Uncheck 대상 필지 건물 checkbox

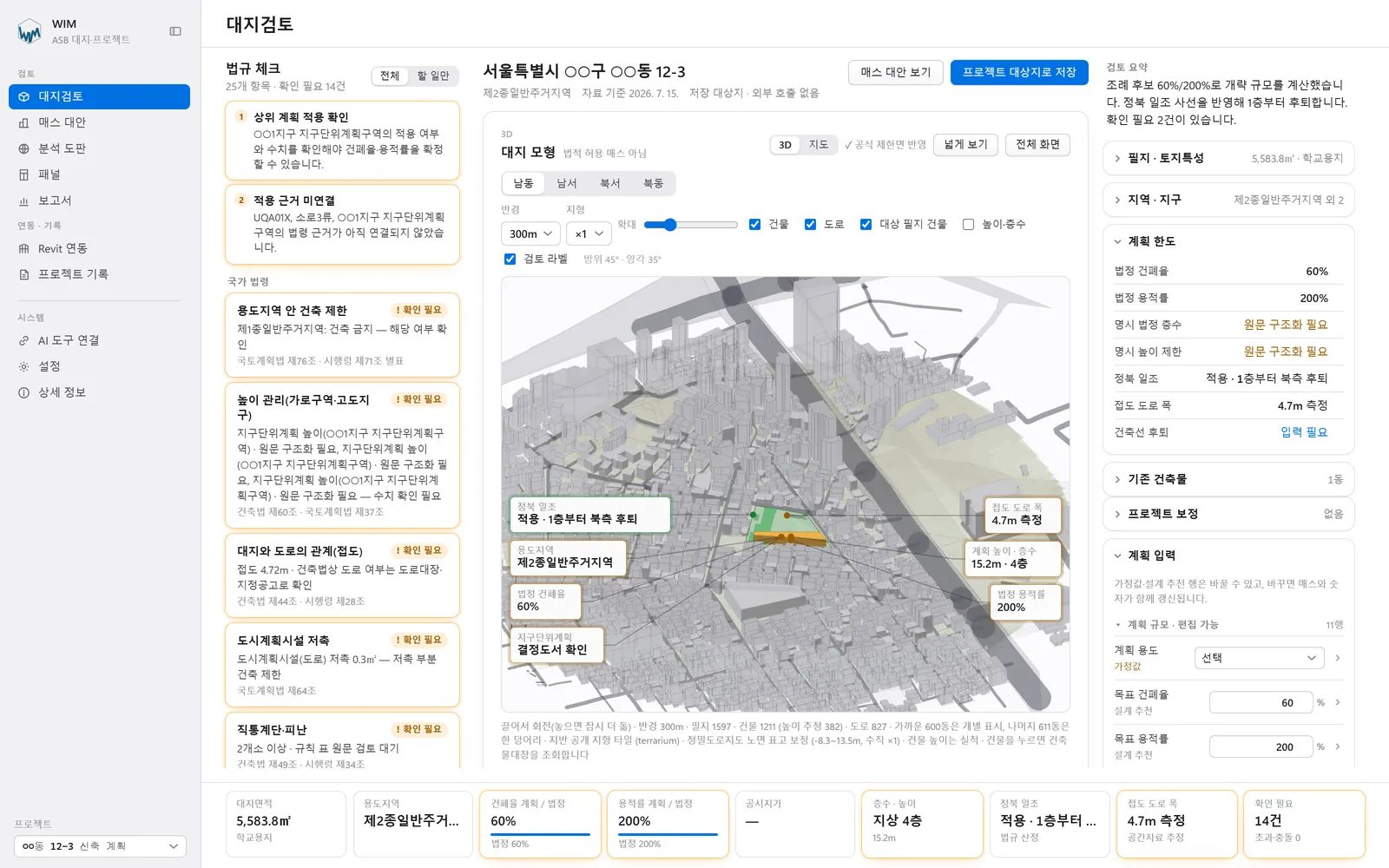[866, 224]
